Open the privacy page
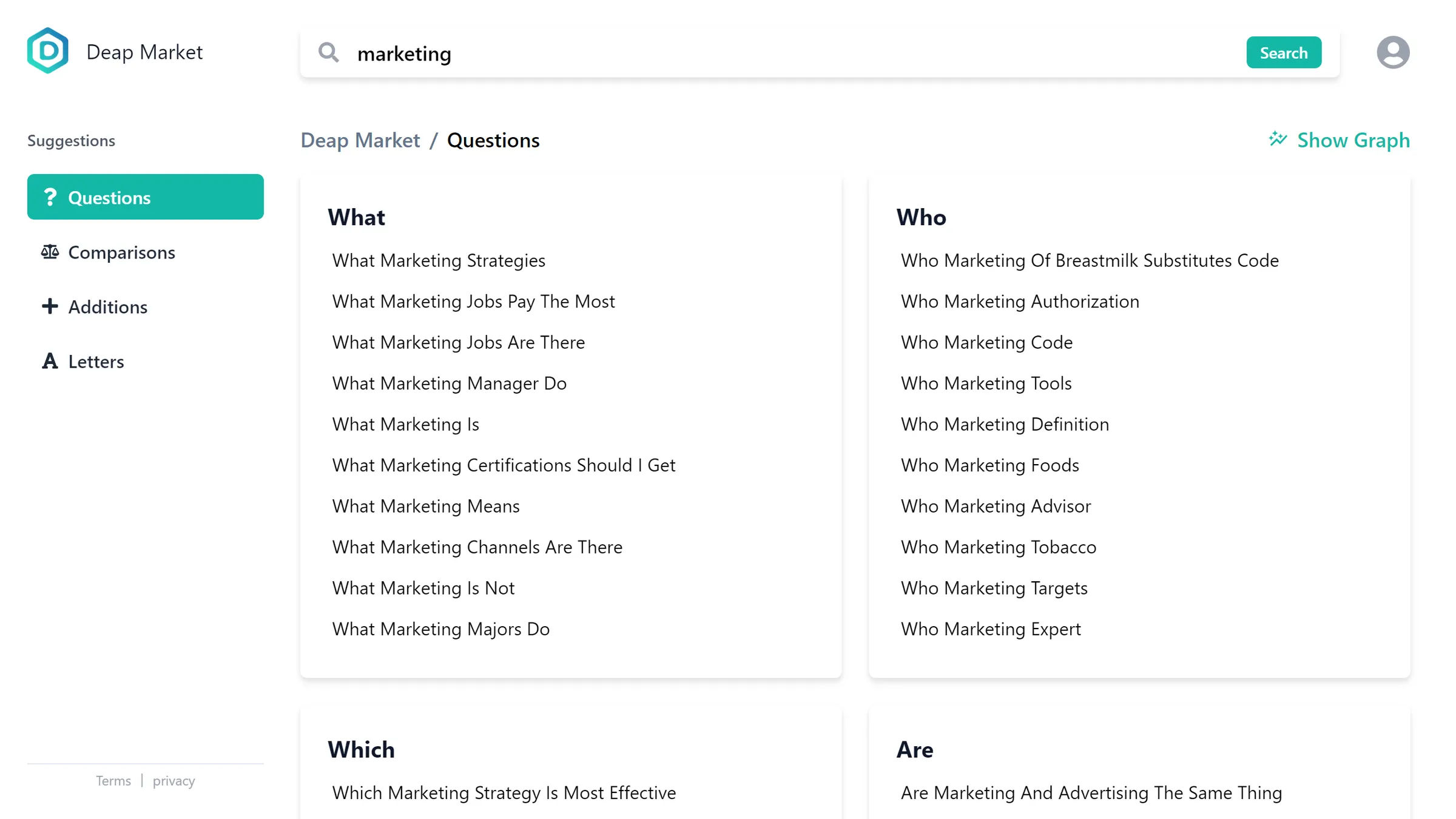The height and width of the screenshot is (819, 1456). pos(174,781)
